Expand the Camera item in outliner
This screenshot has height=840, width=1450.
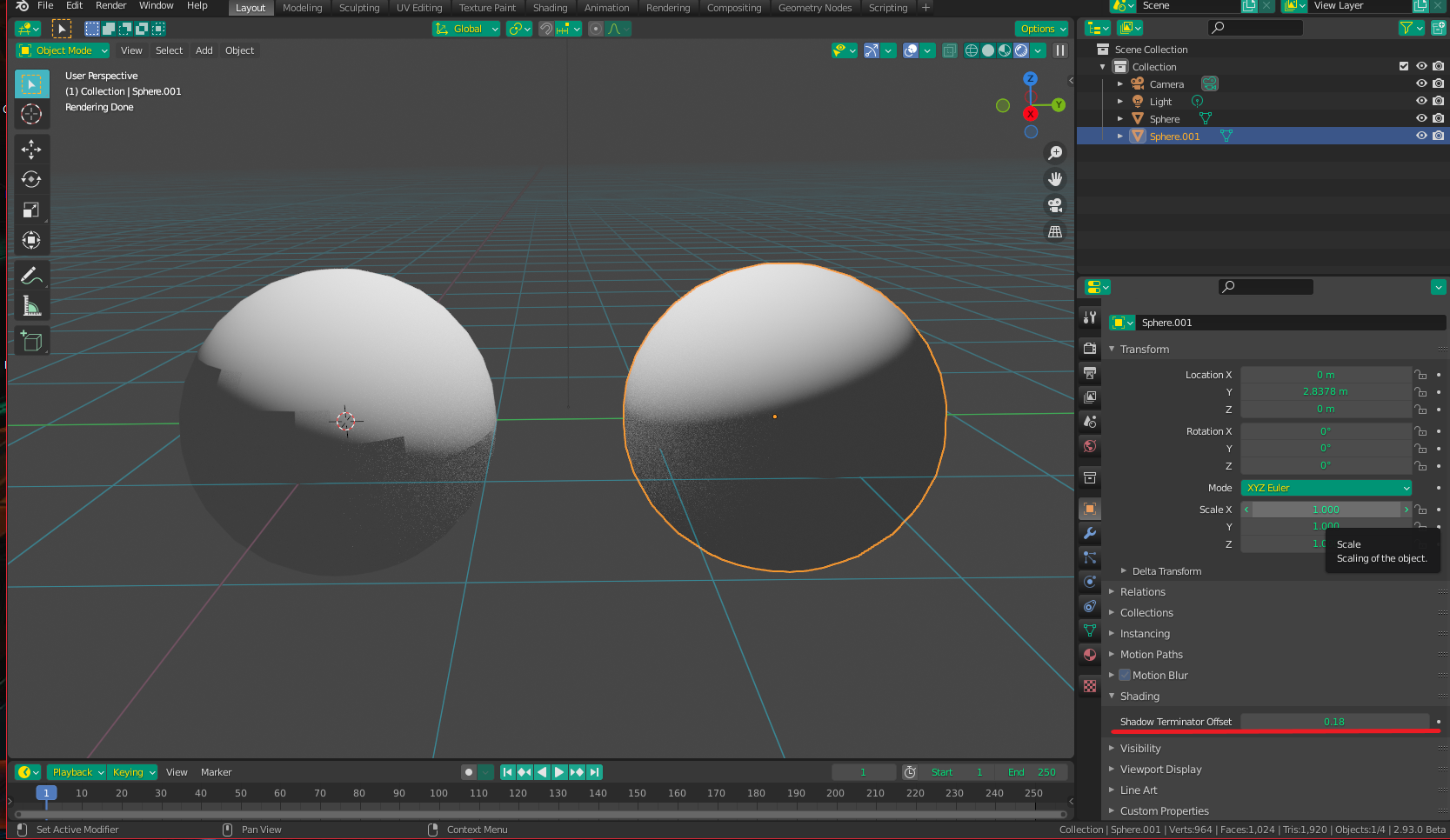click(1120, 84)
